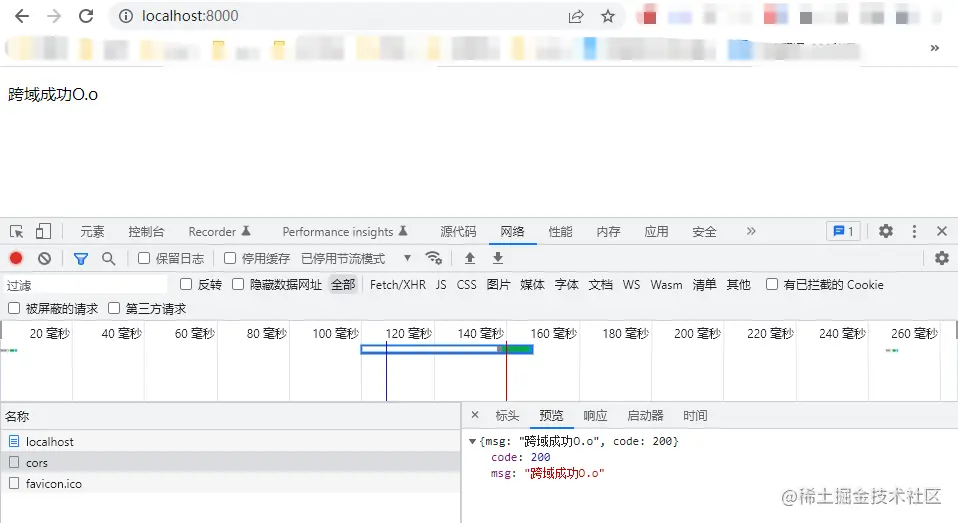Viewport: 958px width, 523px height.
Task: Collapse the JSON preview object
Action: (x=472, y=441)
